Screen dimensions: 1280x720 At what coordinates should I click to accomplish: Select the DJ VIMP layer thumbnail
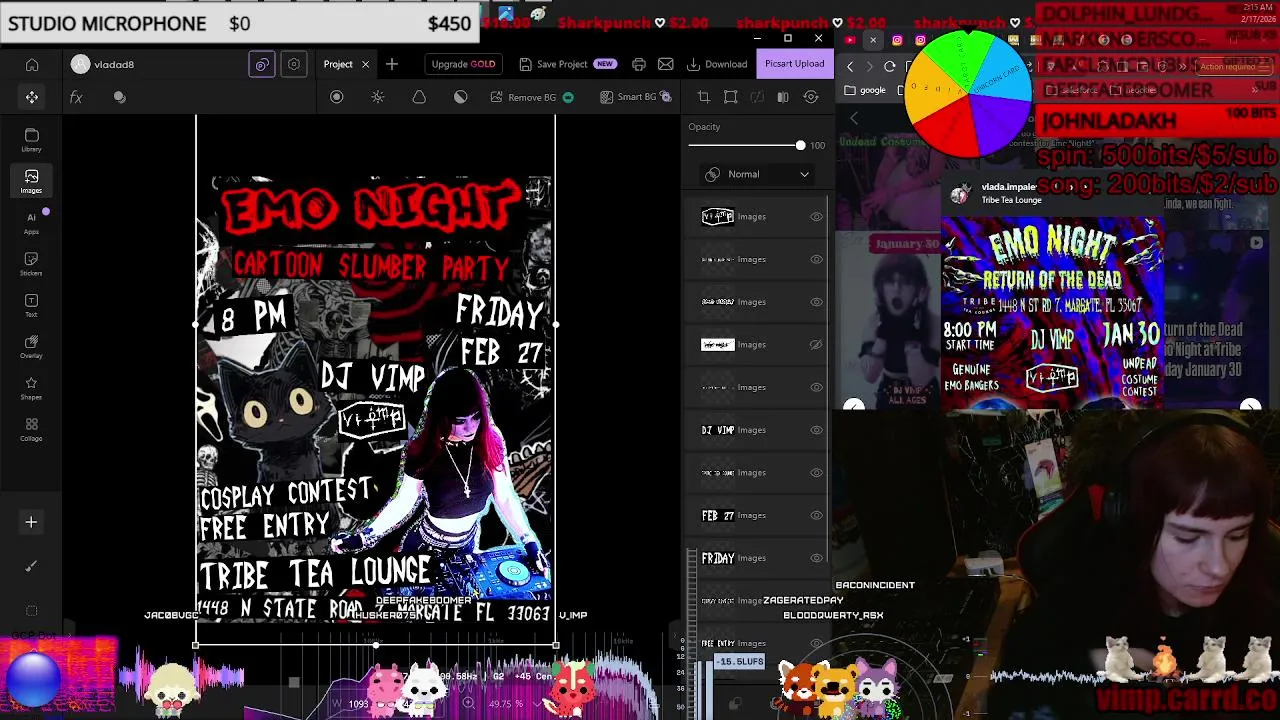pyautogui.click(x=718, y=430)
